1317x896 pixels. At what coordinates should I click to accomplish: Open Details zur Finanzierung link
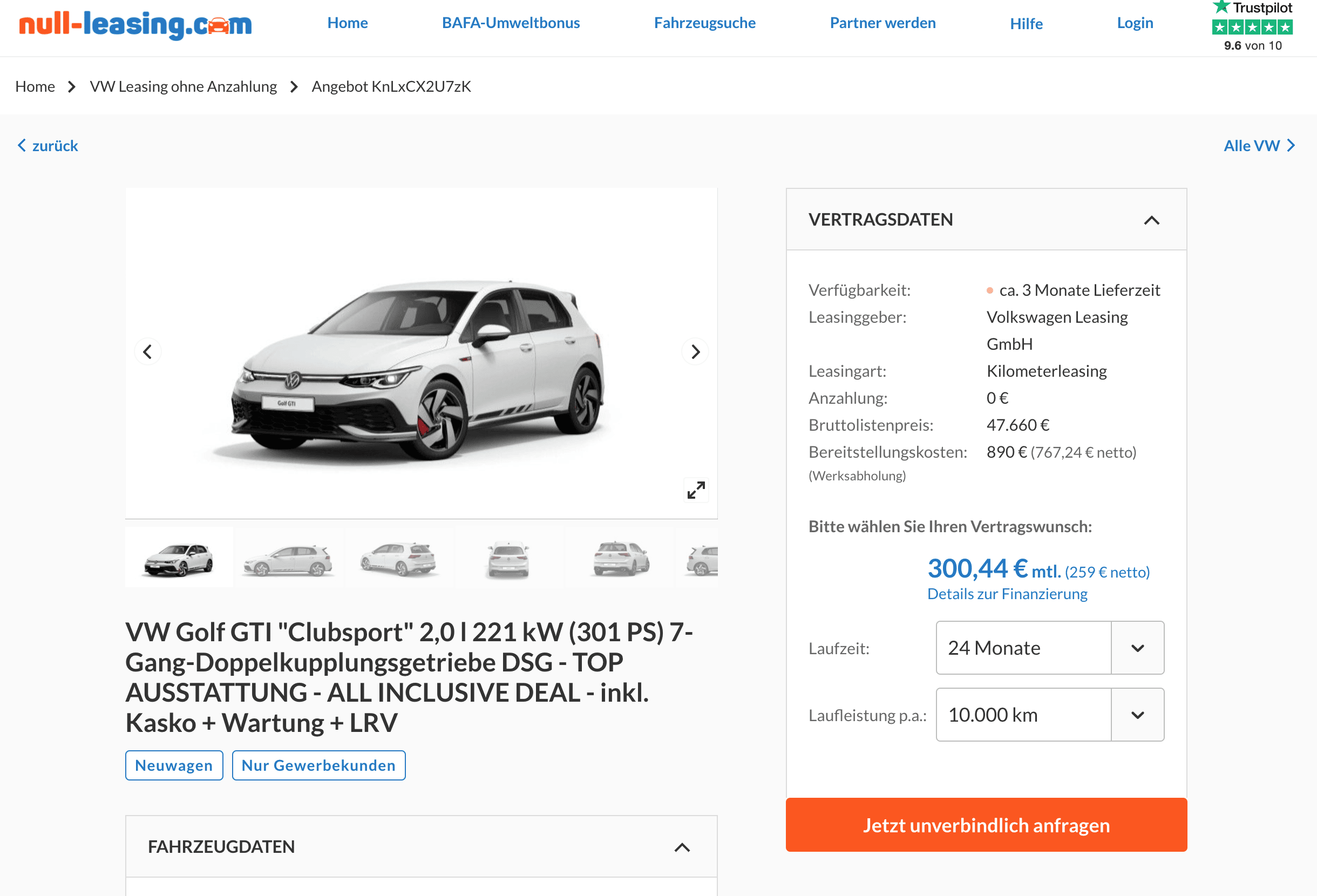click(x=1007, y=594)
